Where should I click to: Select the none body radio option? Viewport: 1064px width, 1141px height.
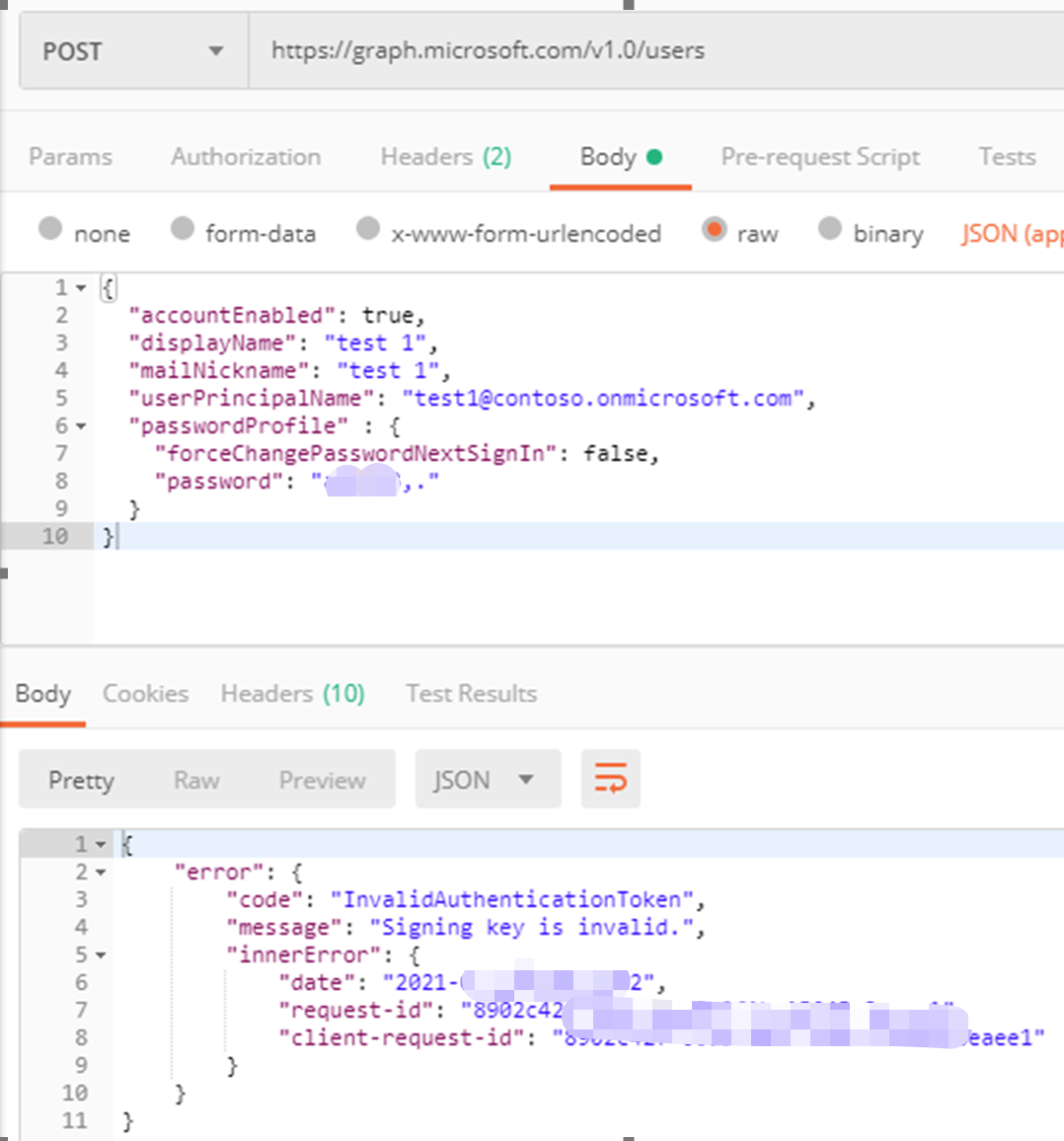pos(50,230)
